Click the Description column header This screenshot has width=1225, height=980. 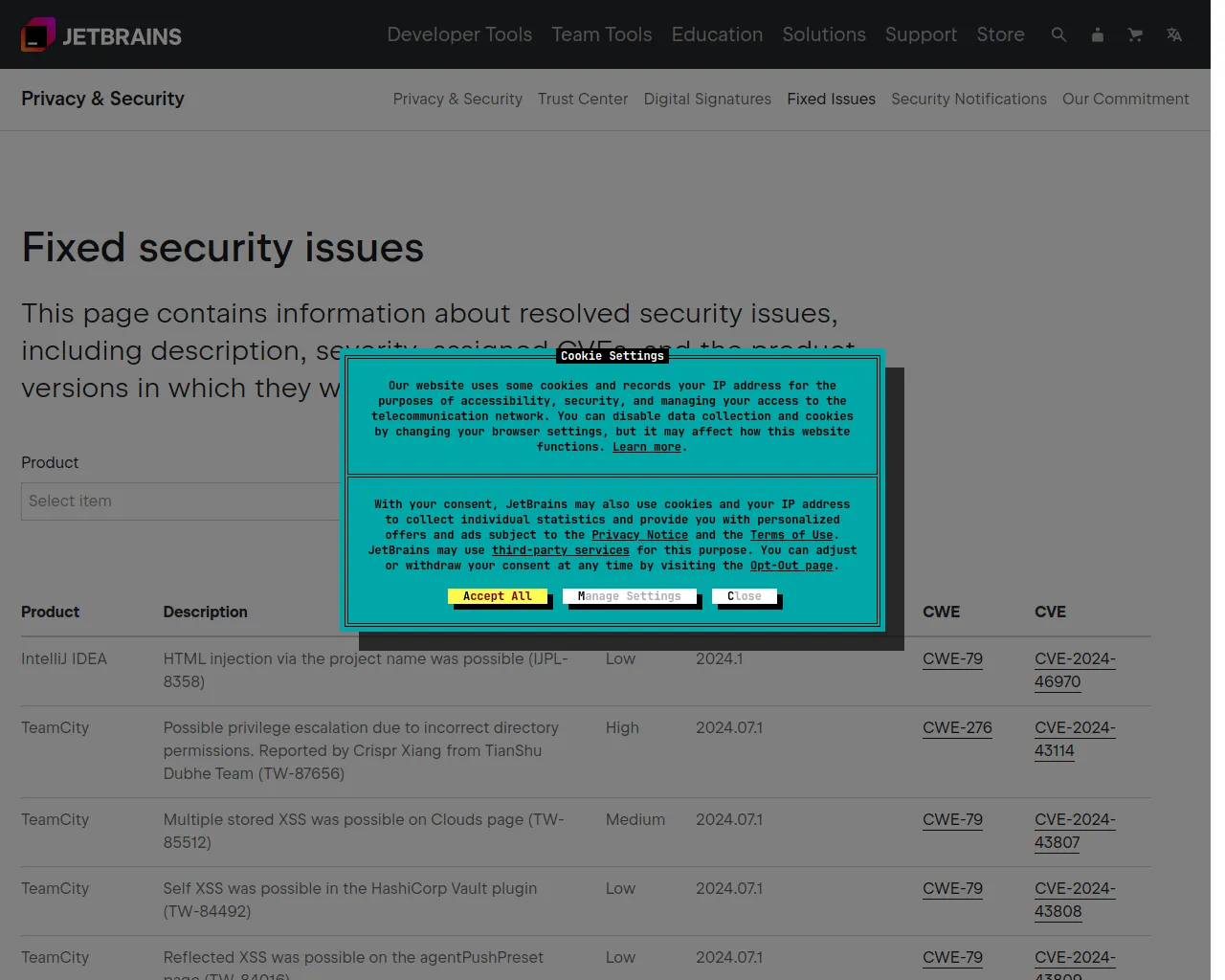click(205, 612)
